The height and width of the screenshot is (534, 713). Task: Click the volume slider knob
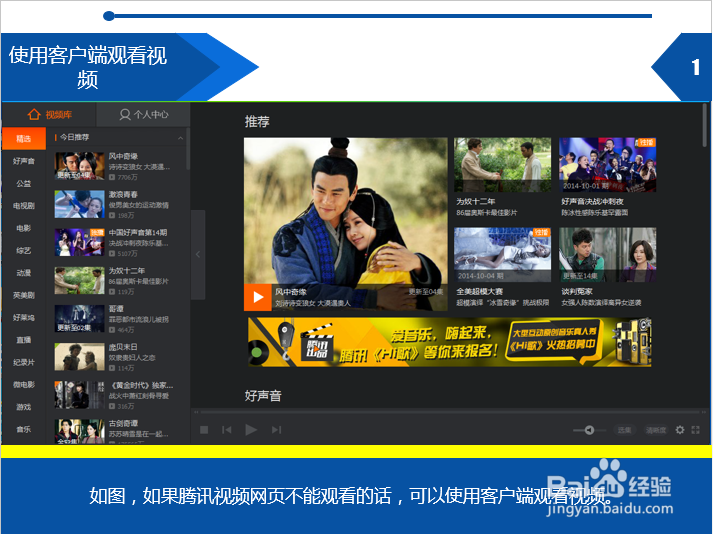point(589,430)
